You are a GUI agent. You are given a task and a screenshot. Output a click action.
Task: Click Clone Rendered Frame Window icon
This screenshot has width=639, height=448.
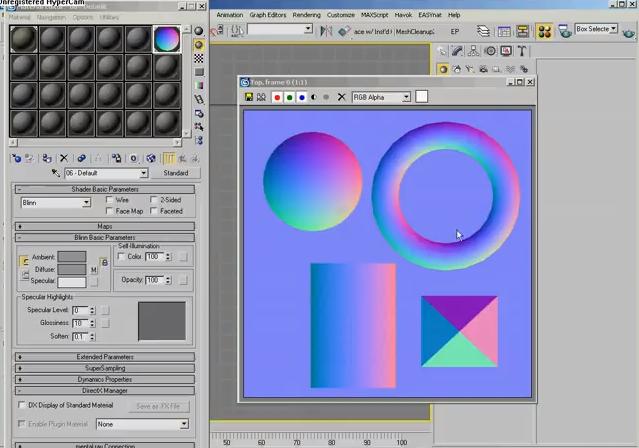(261, 97)
